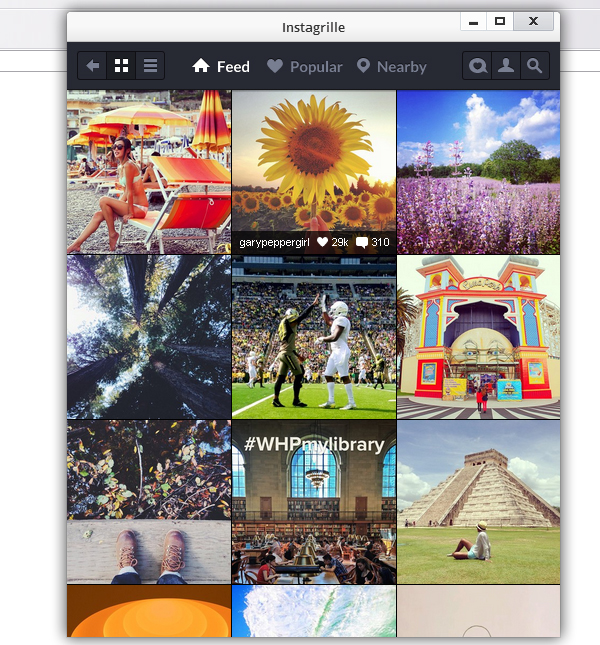The width and height of the screenshot is (600, 645).
Task: Open the sunflower photo
Action: coord(314,172)
